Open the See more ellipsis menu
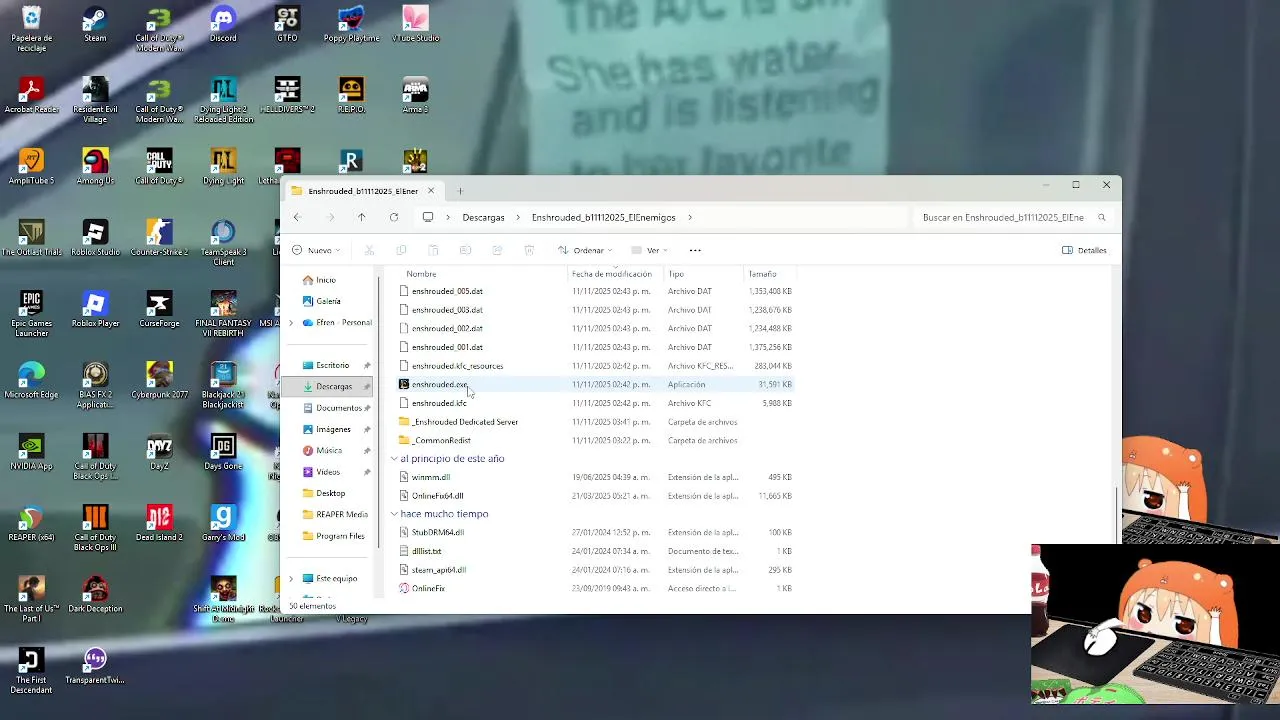The image size is (1280, 720). coord(695,250)
